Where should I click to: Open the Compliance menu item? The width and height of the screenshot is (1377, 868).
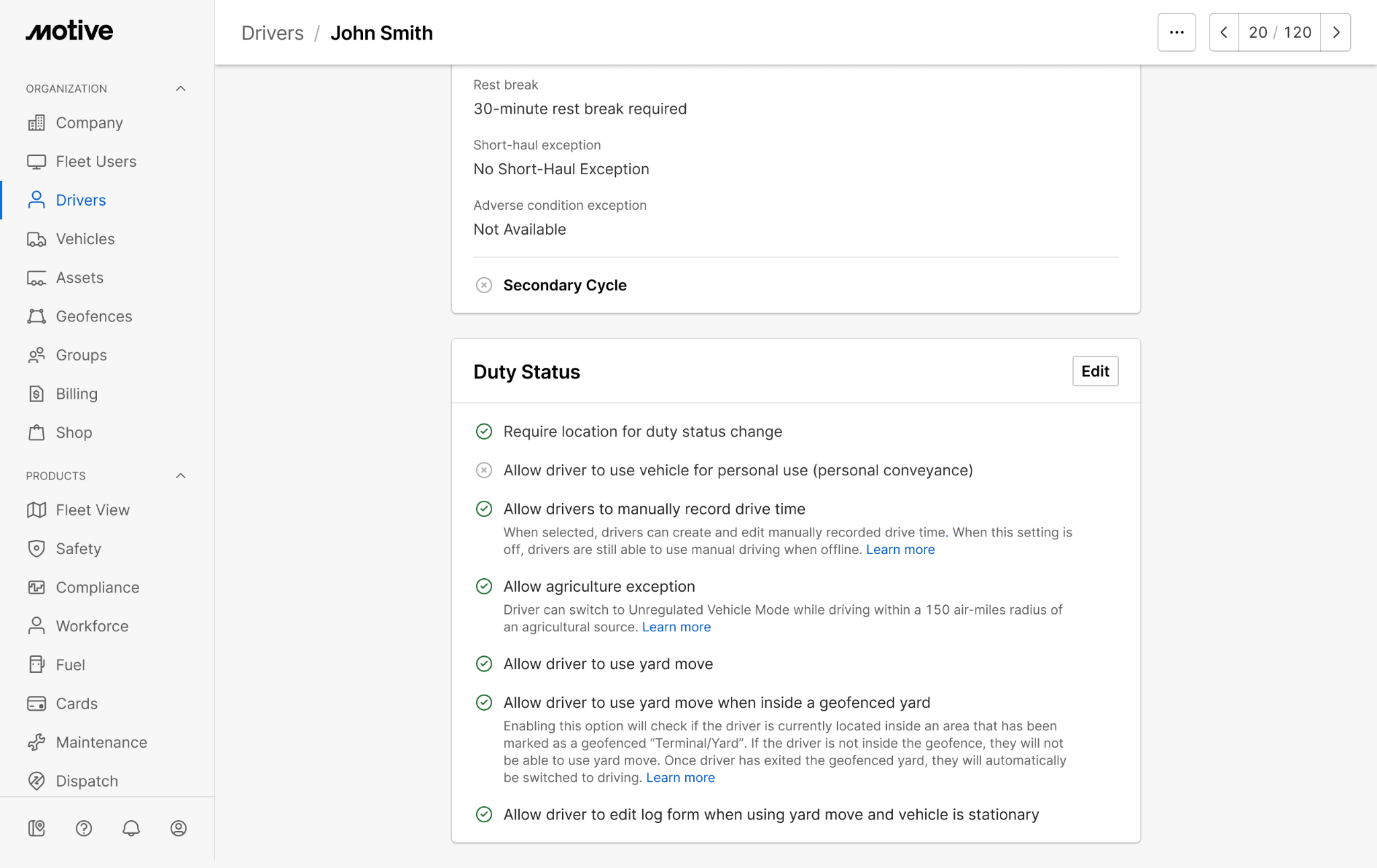click(97, 588)
